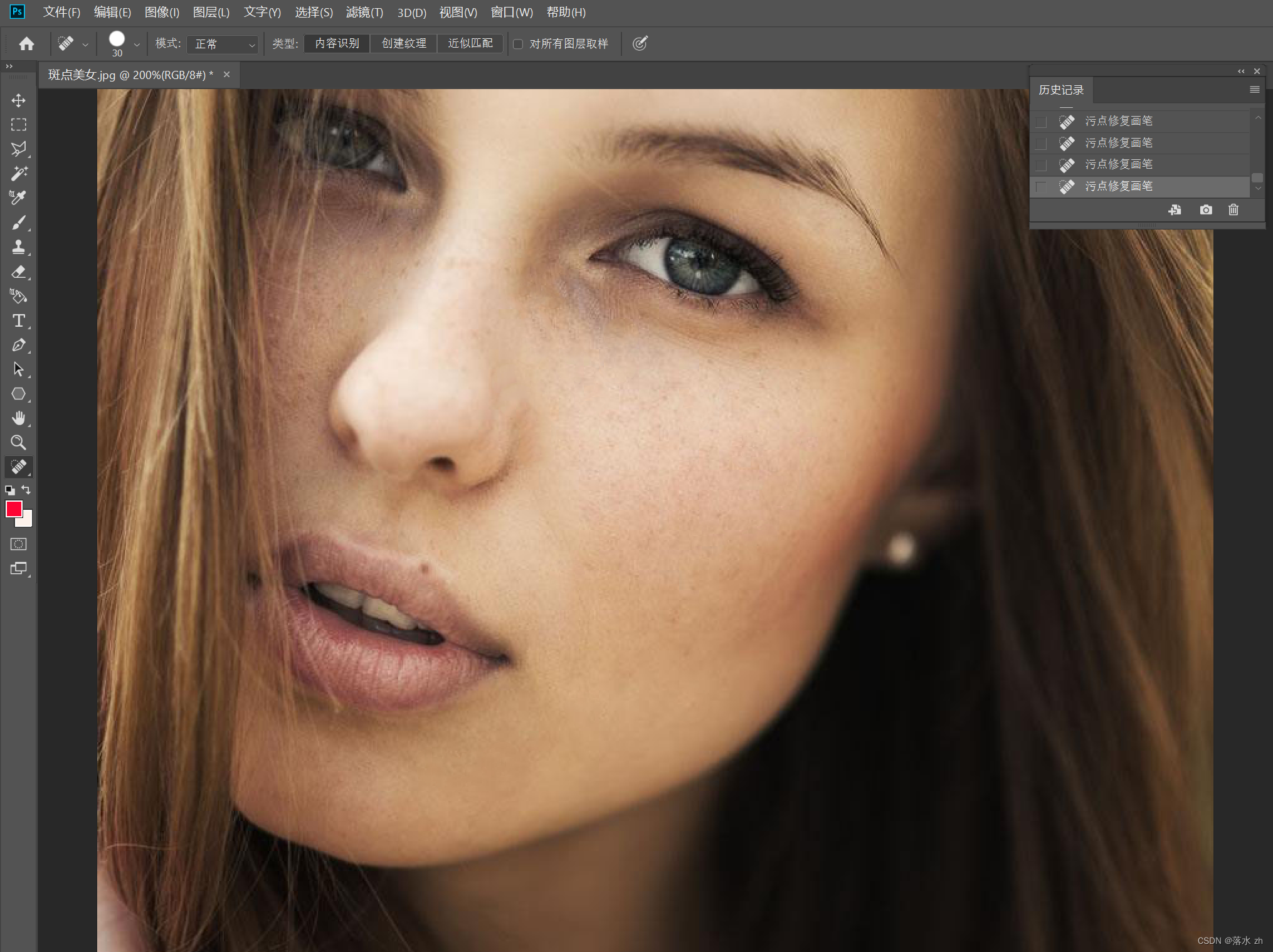
Task: Open the 滤镜(T) menu
Action: 364,12
